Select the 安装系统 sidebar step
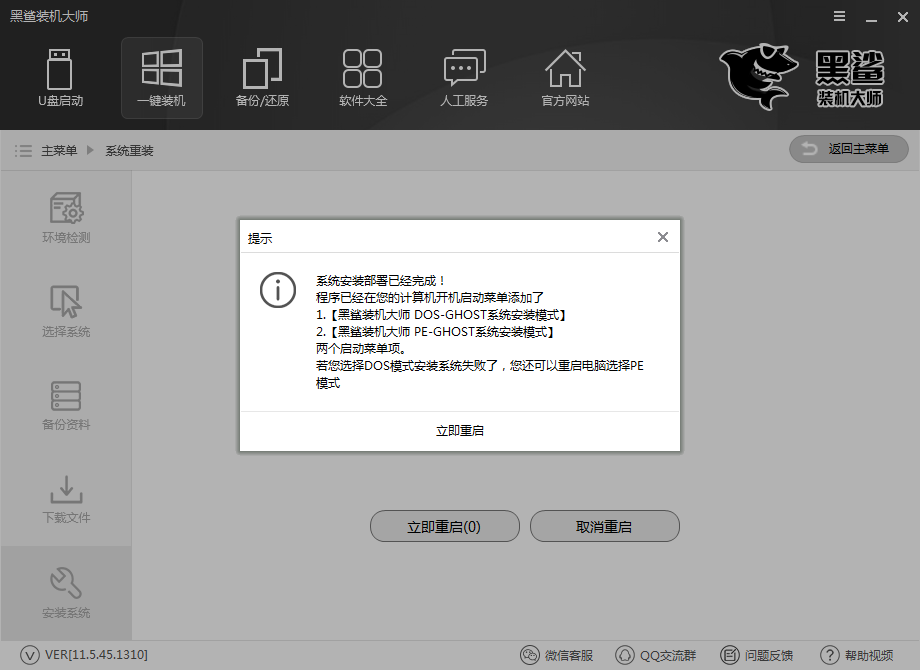Image resolution: width=920 pixels, height=670 pixels. [x=65, y=592]
